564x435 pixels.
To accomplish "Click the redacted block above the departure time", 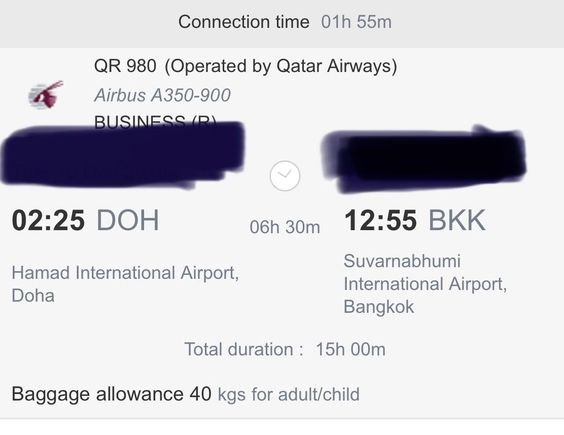I will click(x=122, y=155).
